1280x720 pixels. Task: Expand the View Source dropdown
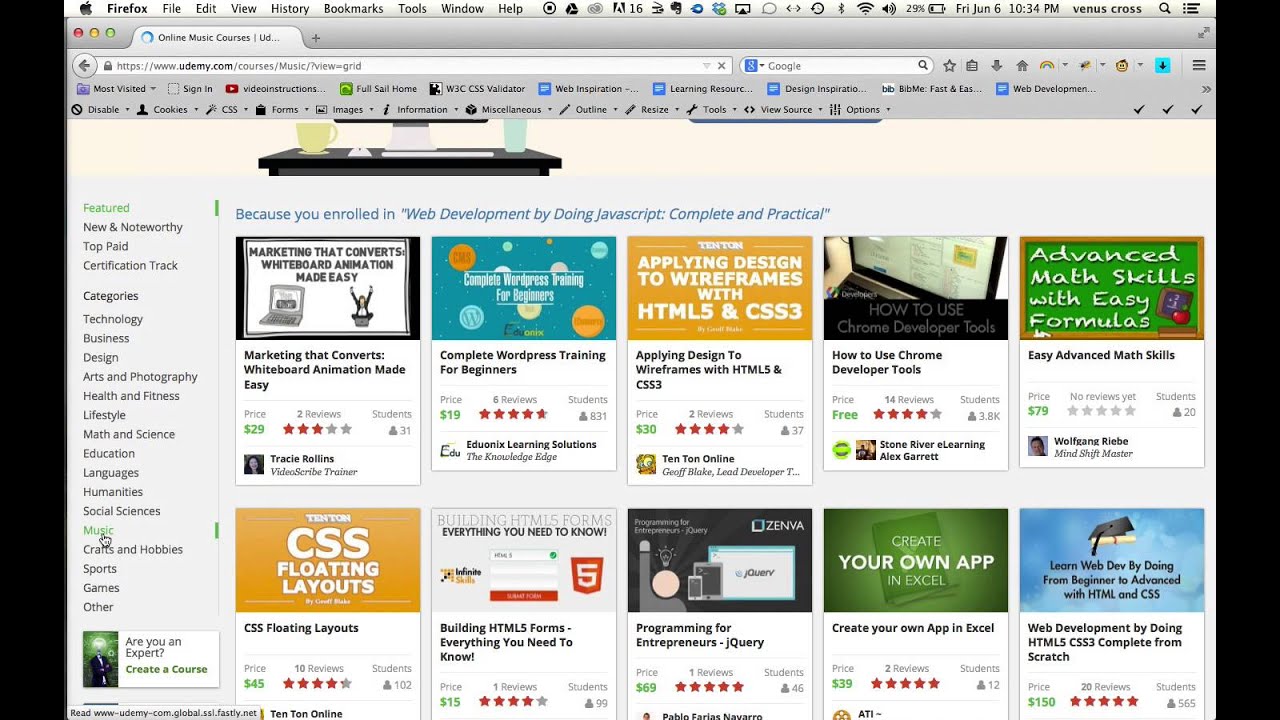[784, 110]
